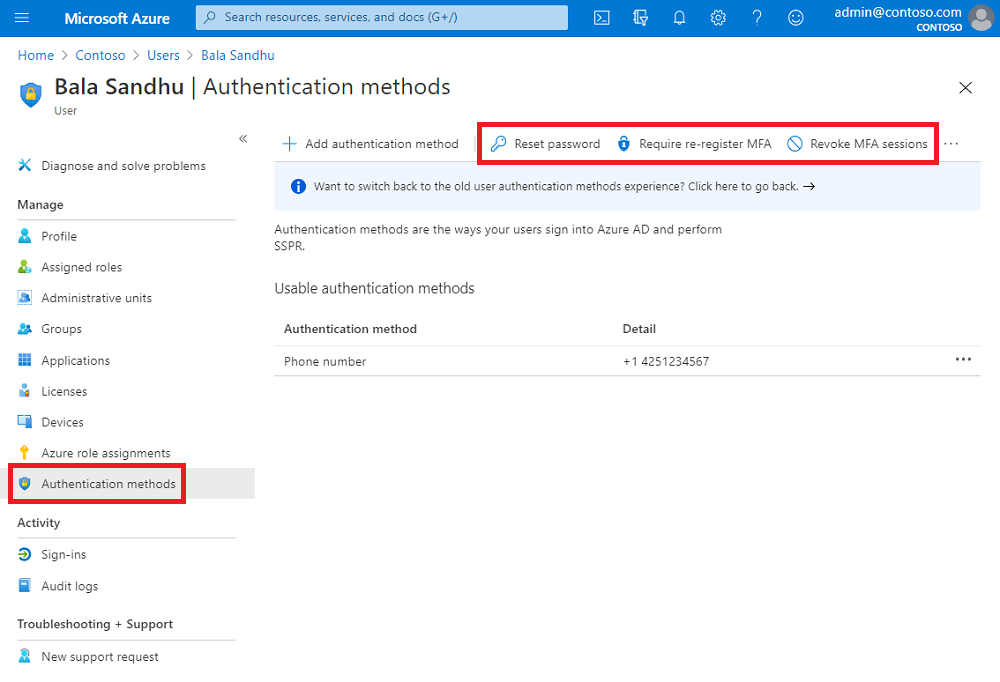Screen dimensions: 1000x682
Task: Open more commands via toolbar ellipsis
Action: (x=950, y=143)
